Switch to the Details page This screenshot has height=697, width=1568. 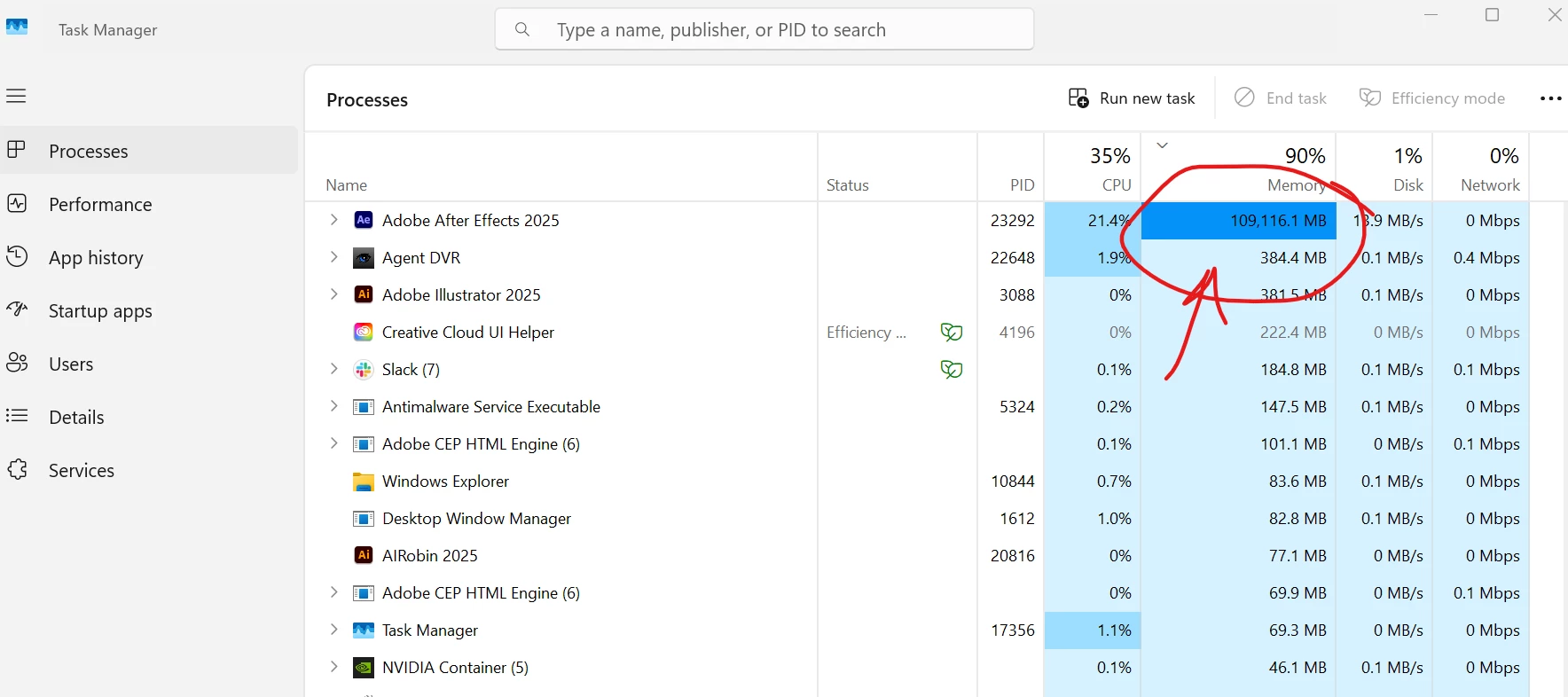(149, 417)
